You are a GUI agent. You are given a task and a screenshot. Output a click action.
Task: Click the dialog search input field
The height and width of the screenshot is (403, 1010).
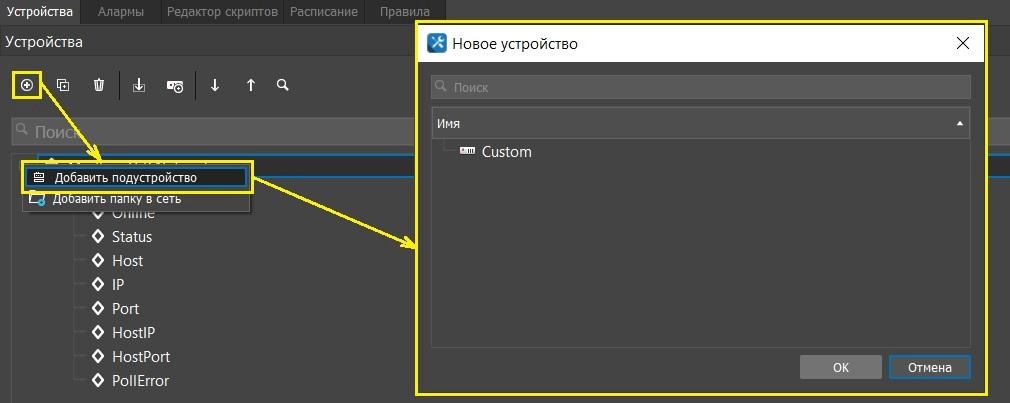click(700, 87)
